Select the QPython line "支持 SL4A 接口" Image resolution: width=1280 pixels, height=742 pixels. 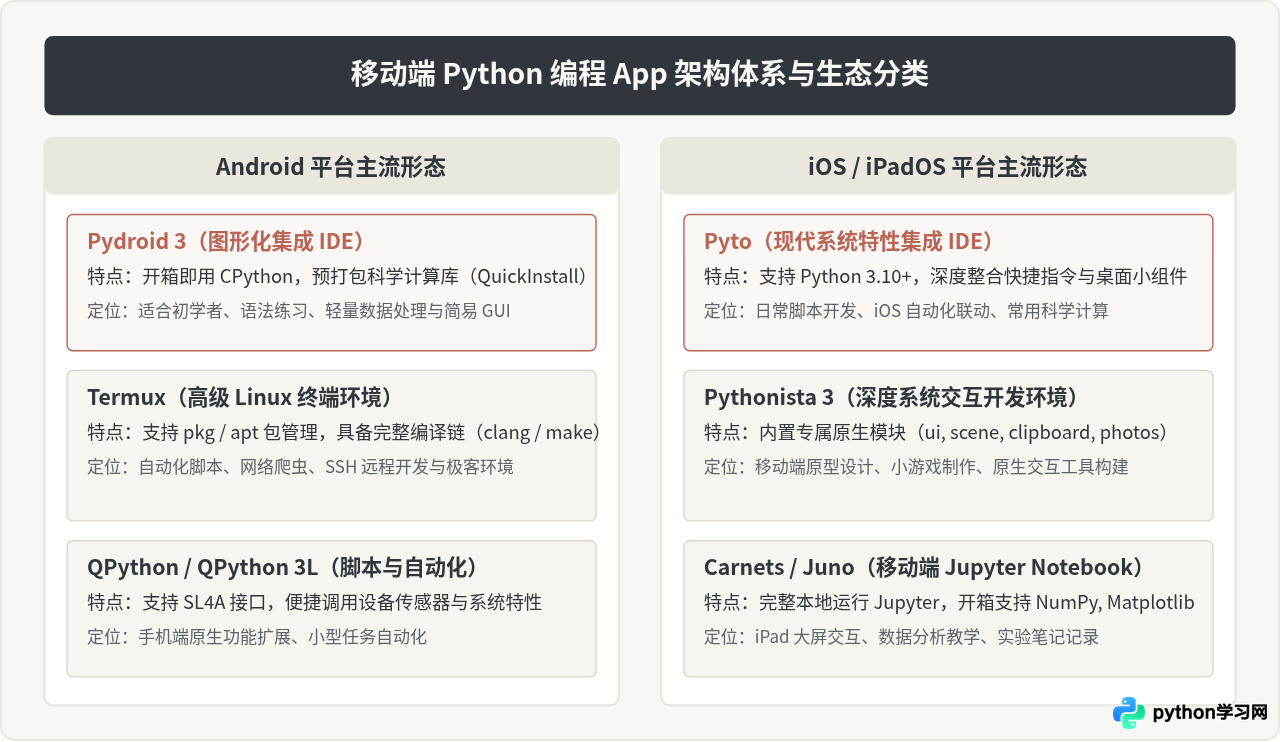pos(208,602)
